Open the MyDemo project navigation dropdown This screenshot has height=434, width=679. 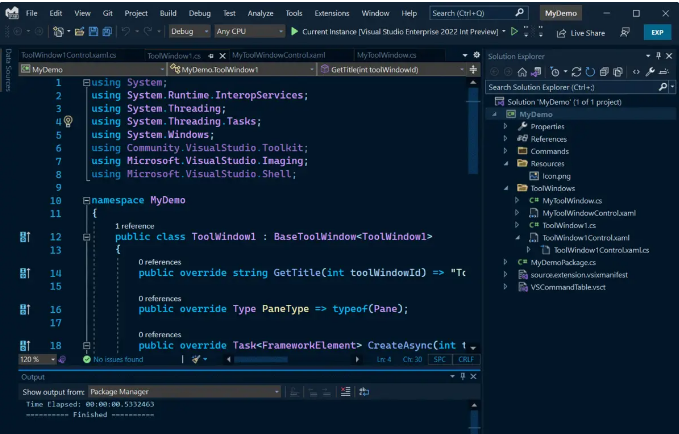(92, 69)
